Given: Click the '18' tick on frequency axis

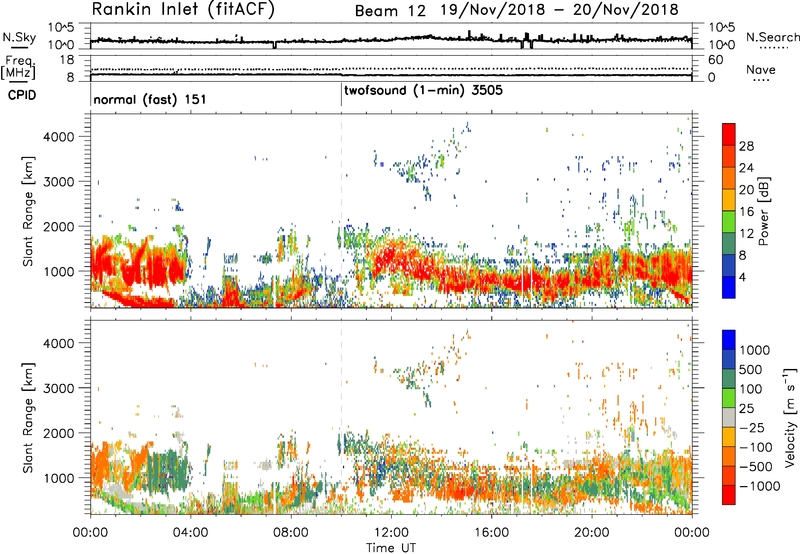Looking at the screenshot, I should [67, 60].
